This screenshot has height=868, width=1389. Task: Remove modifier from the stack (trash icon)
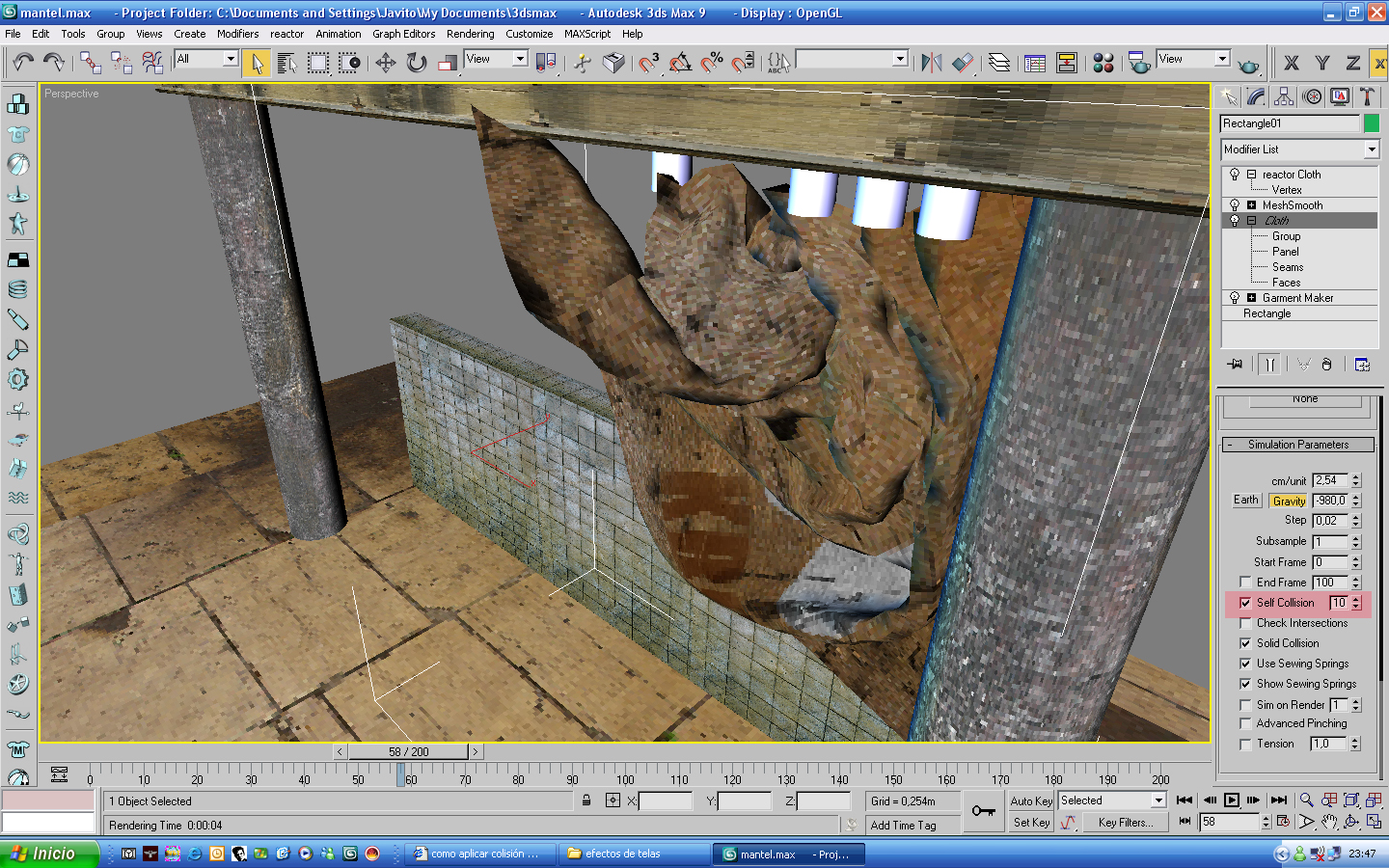1327,365
